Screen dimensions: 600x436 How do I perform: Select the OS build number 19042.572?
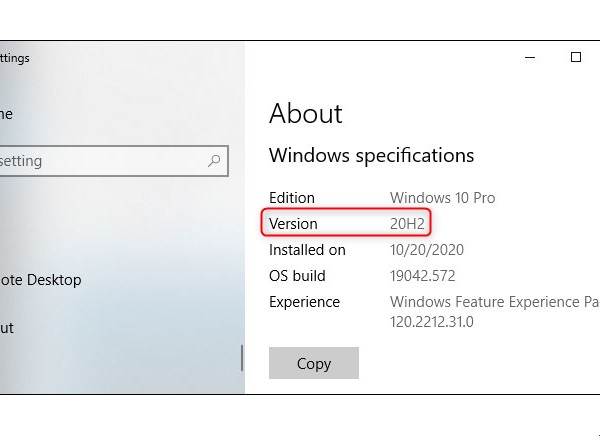tap(425, 276)
